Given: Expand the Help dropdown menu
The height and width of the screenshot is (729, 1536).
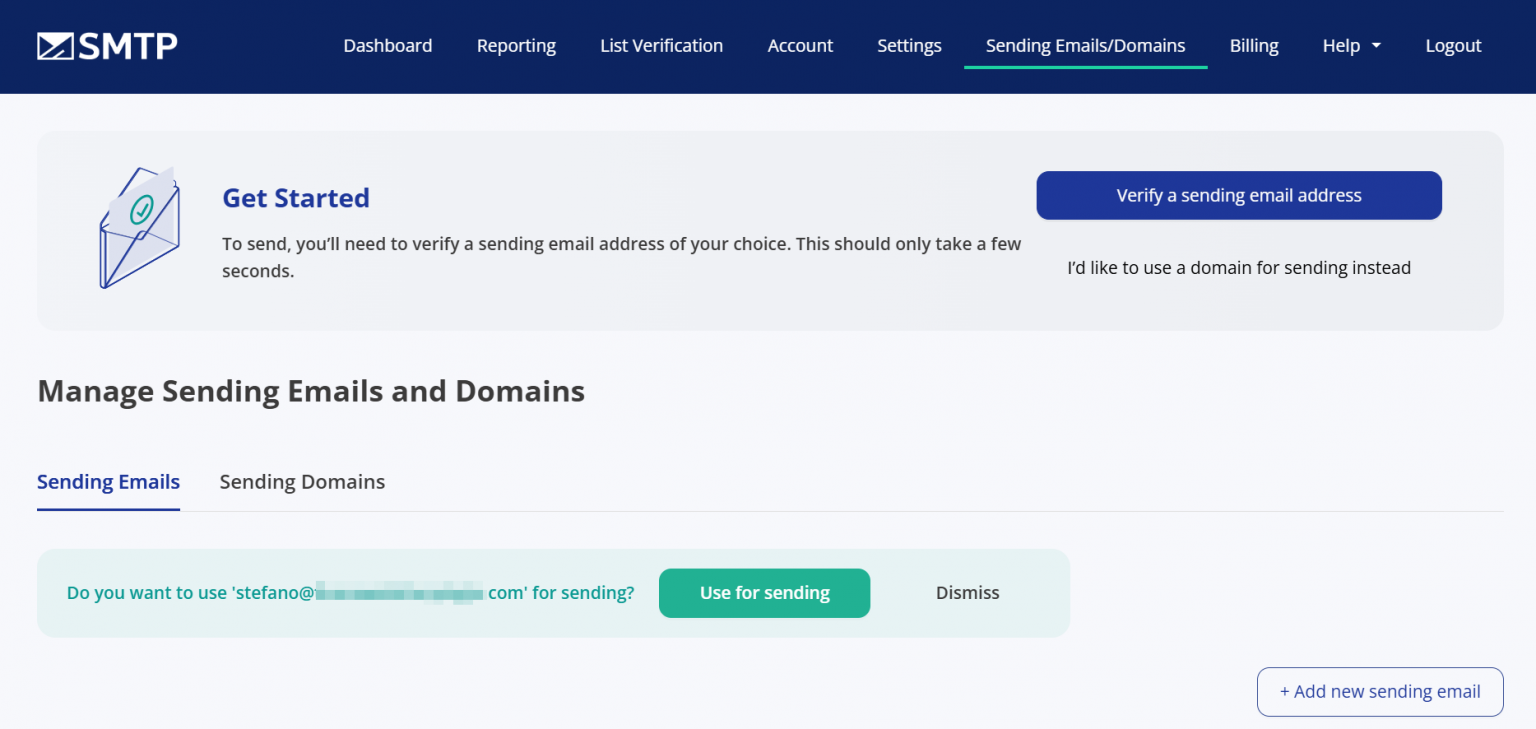Looking at the screenshot, I should [x=1350, y=45].
